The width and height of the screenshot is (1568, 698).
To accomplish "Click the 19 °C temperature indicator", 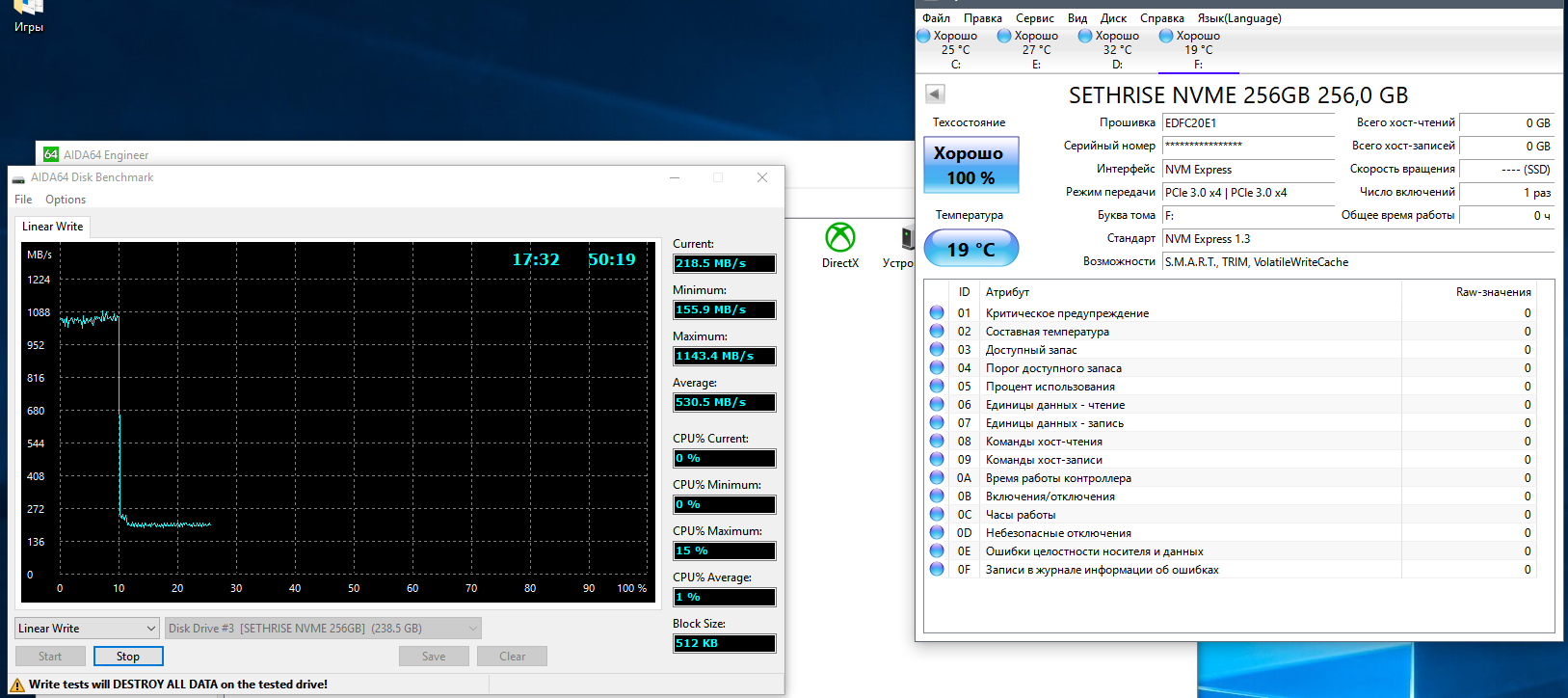I will (970, 250).
